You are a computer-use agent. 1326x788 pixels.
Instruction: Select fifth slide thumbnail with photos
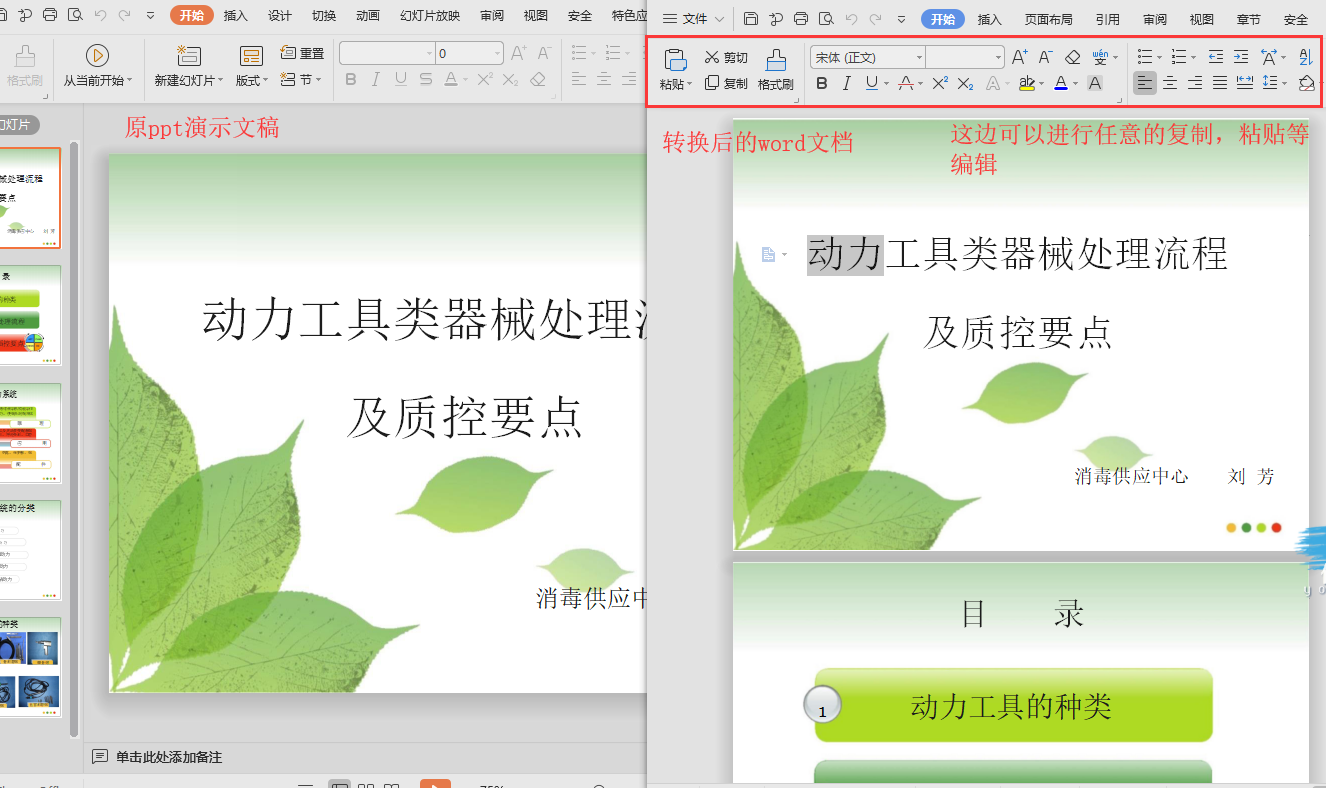(x=30, y=666)
